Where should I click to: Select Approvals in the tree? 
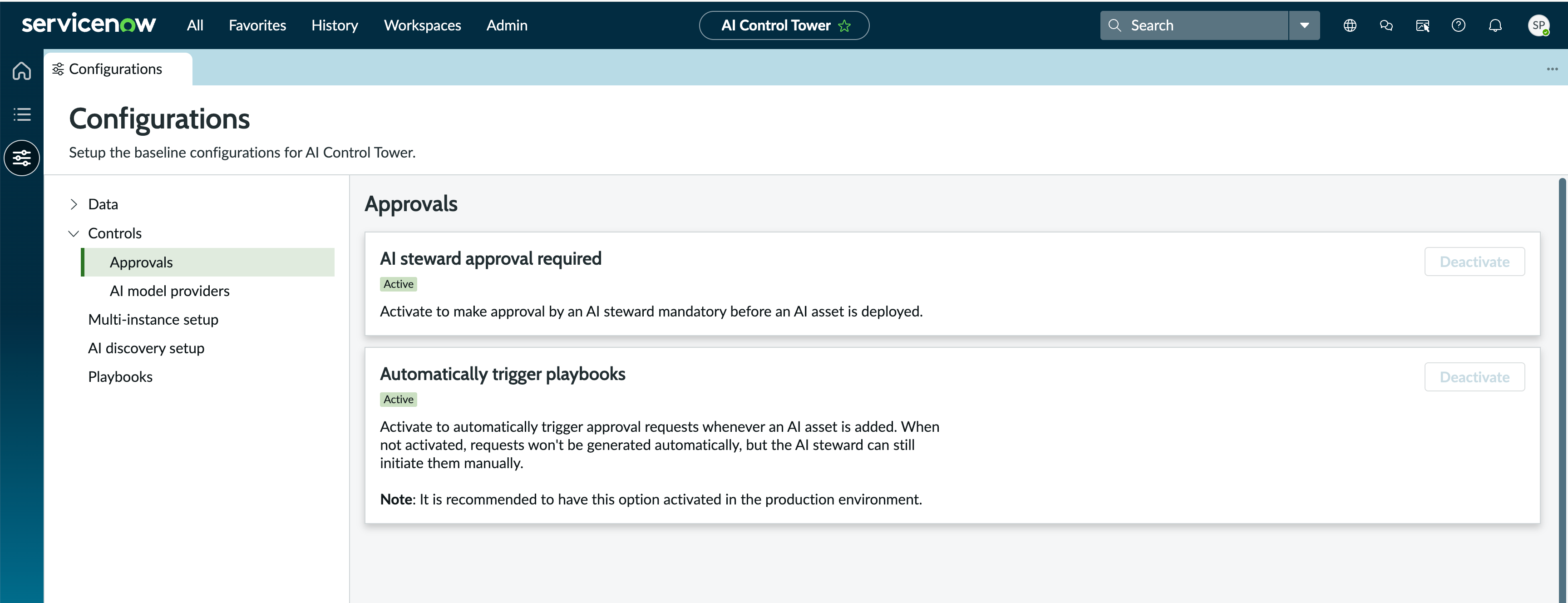(207, 262)
